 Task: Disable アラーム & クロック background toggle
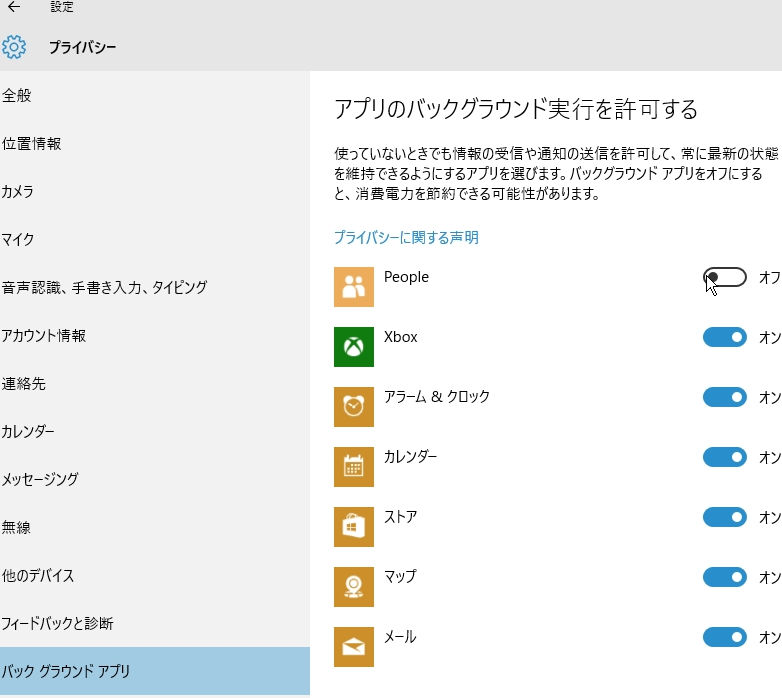point(725,397)
